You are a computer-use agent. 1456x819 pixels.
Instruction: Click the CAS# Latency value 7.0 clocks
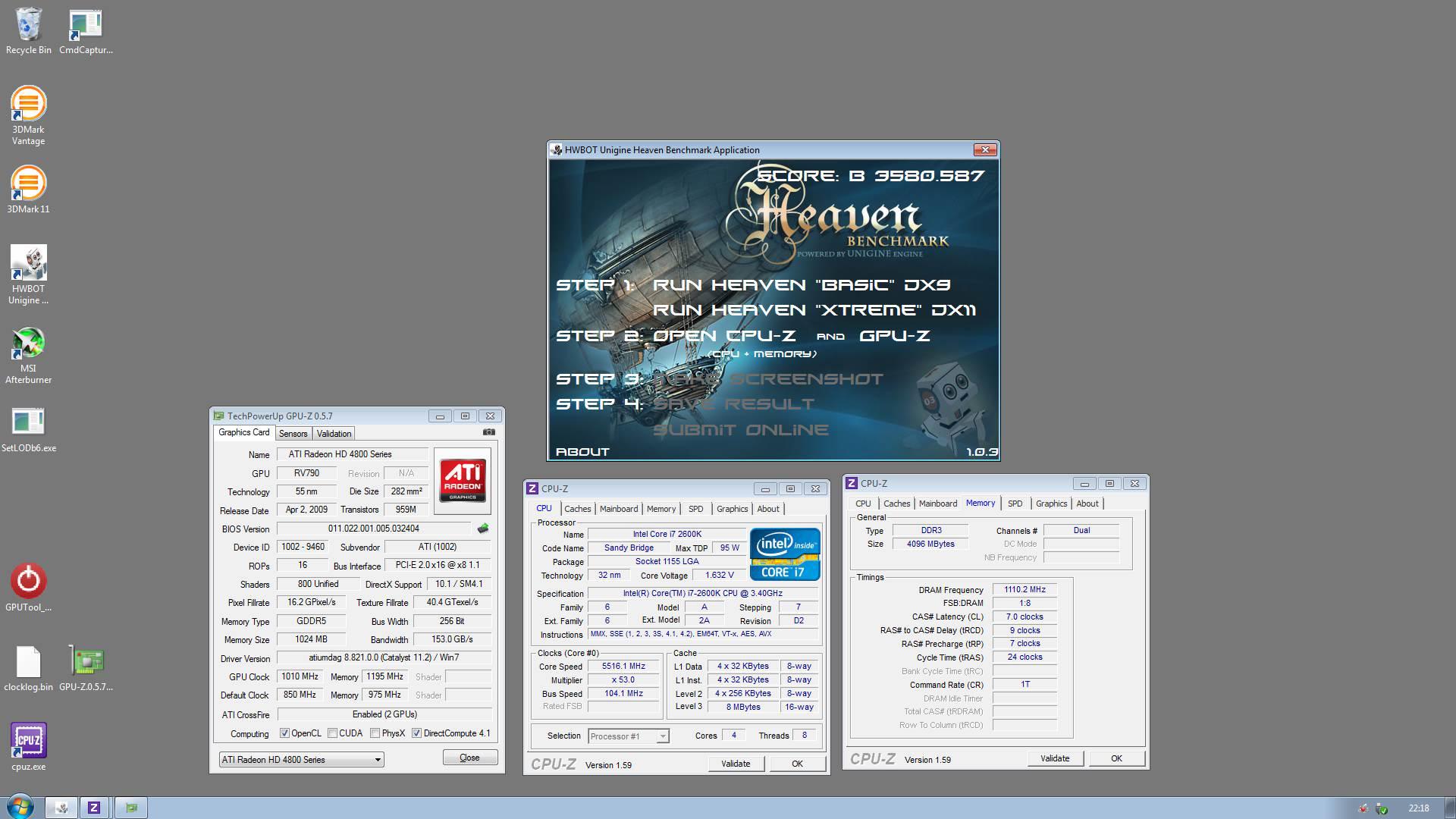point(1025,617)
